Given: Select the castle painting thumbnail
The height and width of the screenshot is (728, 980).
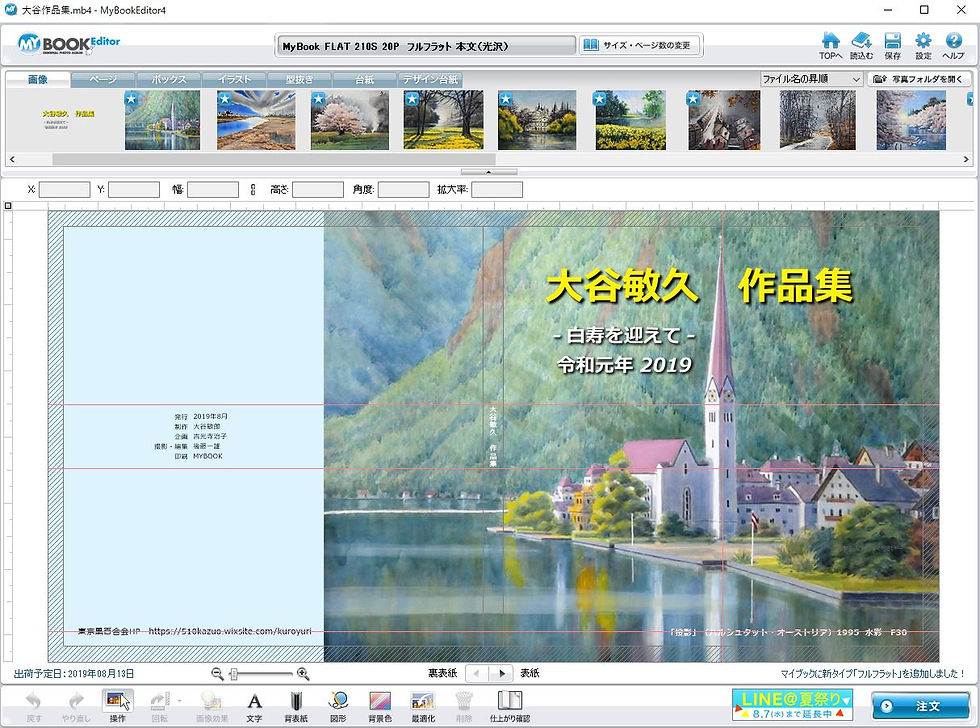Looking at the screenshot, I should [x=537, y=119].
